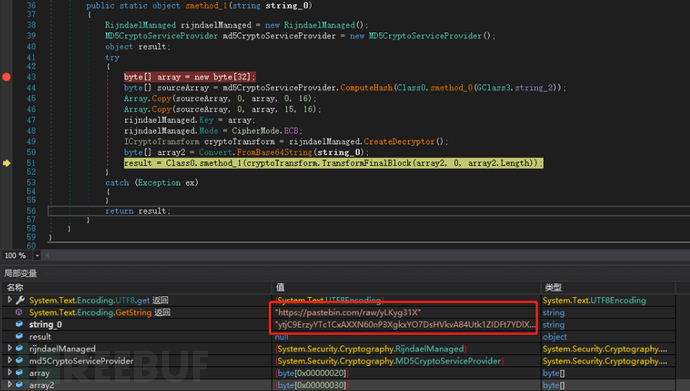Click the object type cell for result
Image resolution: width=690 pixels, height=391 pixels.
(554, 337)
